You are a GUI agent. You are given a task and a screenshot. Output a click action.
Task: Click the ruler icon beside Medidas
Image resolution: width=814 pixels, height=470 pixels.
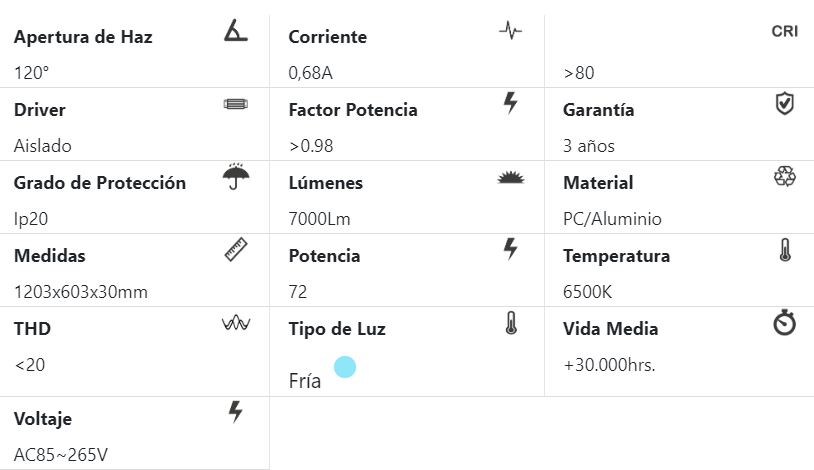pos(235,250)
